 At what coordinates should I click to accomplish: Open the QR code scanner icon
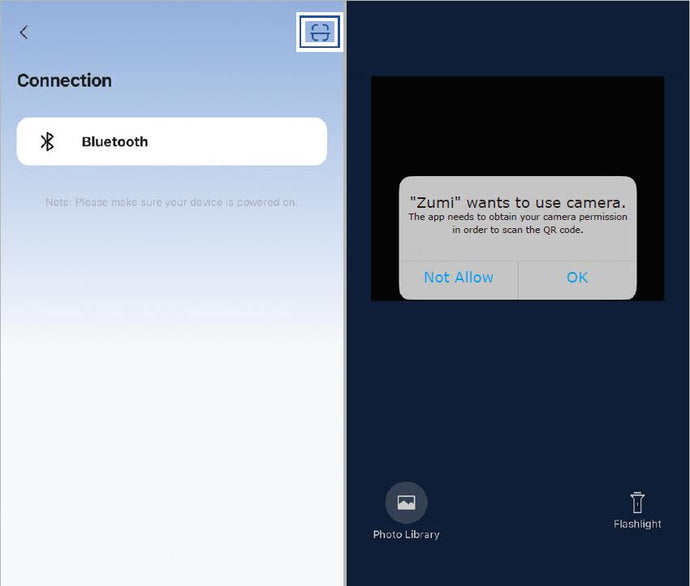tap(319, 32)
